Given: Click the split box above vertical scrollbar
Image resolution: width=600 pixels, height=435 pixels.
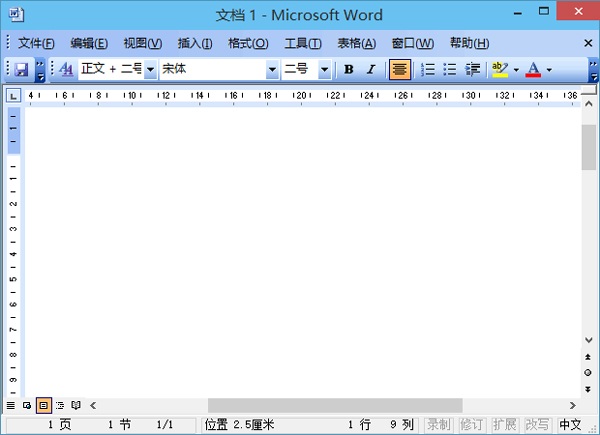Looking at the screenshot, I should pyautogui.click(x=589, y=90).
